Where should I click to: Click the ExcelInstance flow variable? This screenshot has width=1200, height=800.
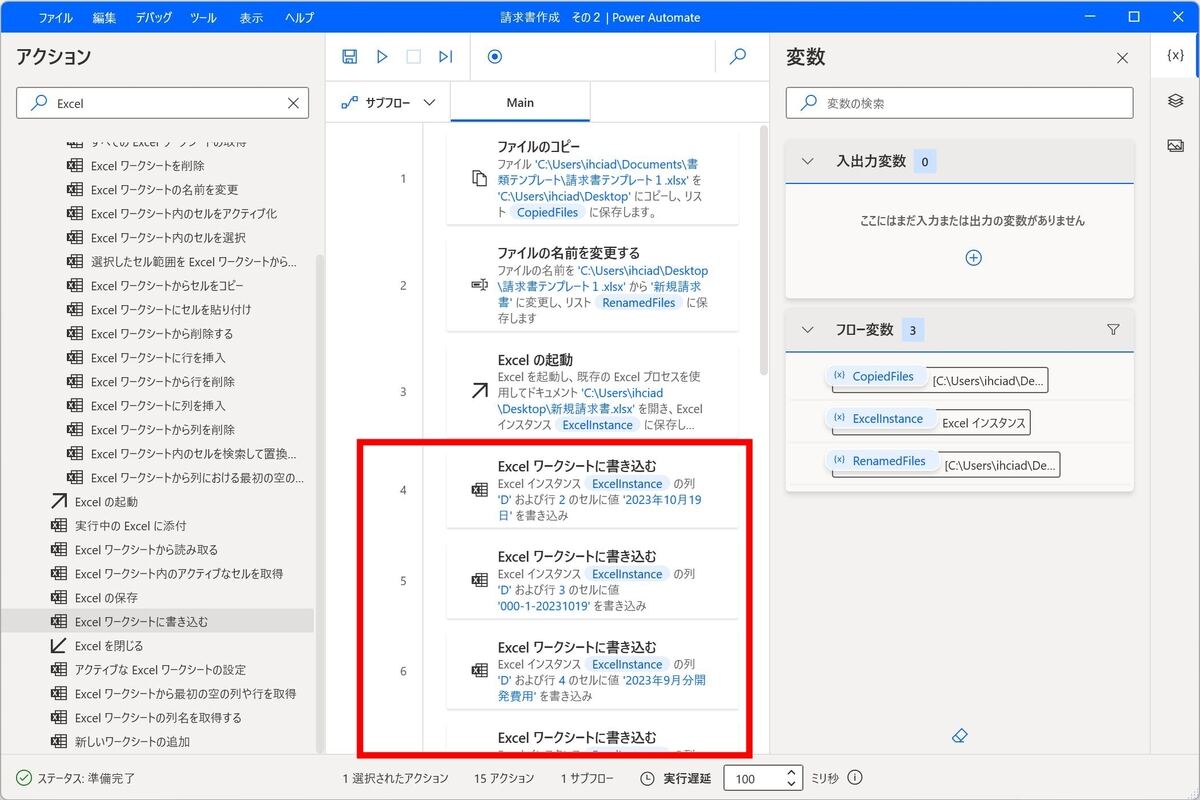click(x=880, y=419)
